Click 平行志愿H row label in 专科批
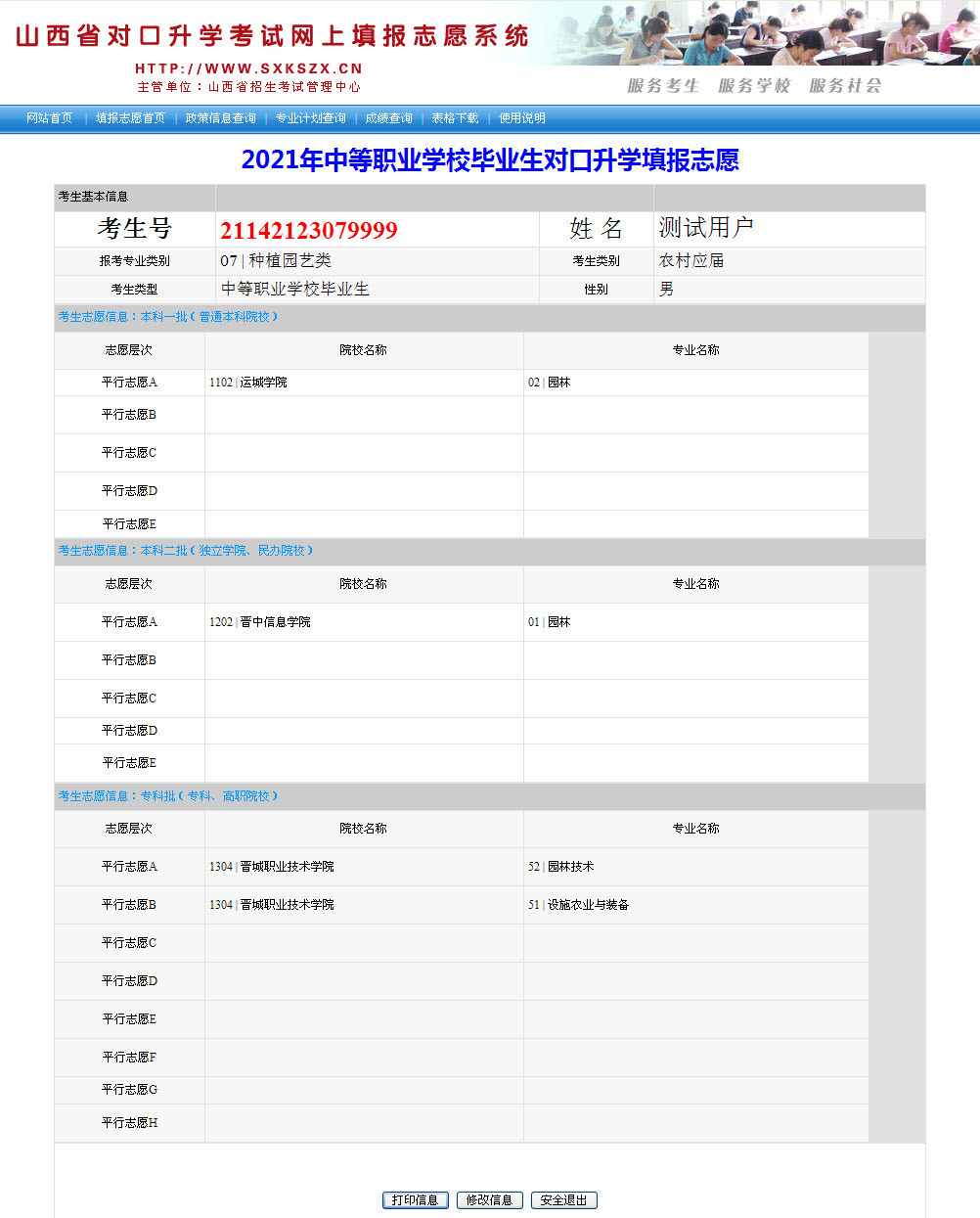The image size is (980, 1218). click(x=130, y=1123)
